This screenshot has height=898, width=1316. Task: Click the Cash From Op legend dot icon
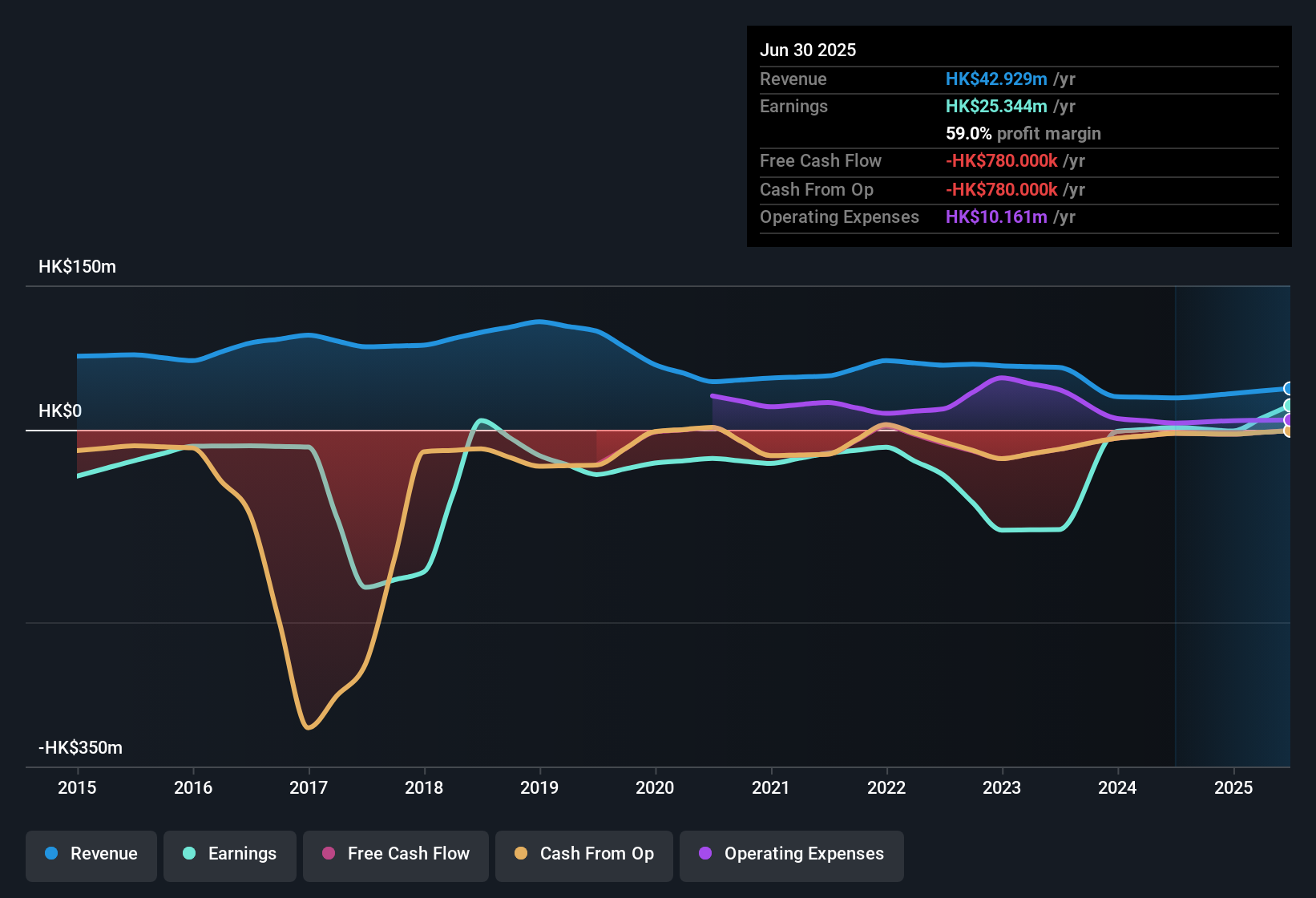click(x=520, y=854)
